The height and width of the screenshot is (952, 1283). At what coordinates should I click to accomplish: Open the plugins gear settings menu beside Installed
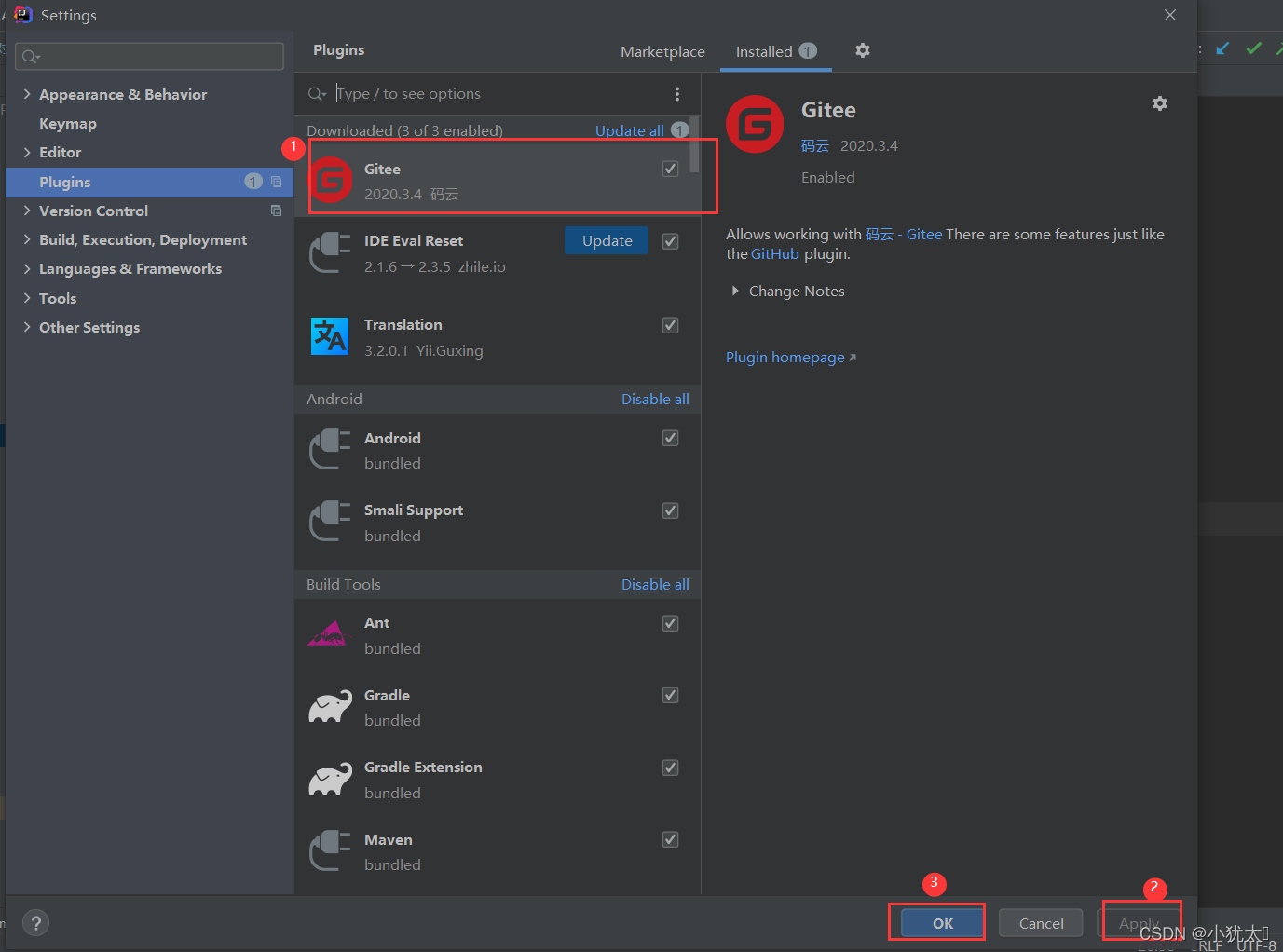click(x=863, y=50)
